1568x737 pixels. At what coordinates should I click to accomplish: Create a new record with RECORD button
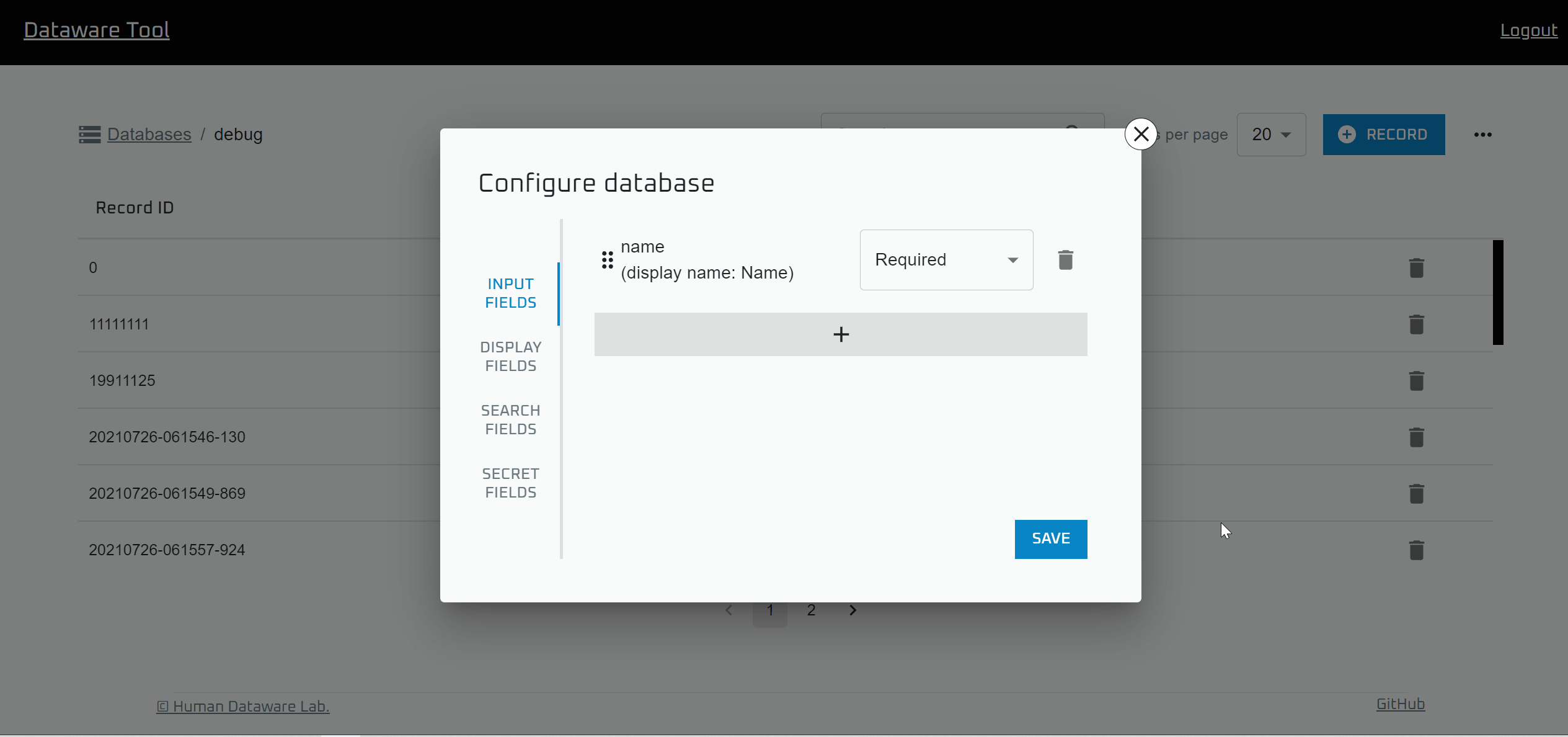pyautogui.click(x=1384, y=134)
